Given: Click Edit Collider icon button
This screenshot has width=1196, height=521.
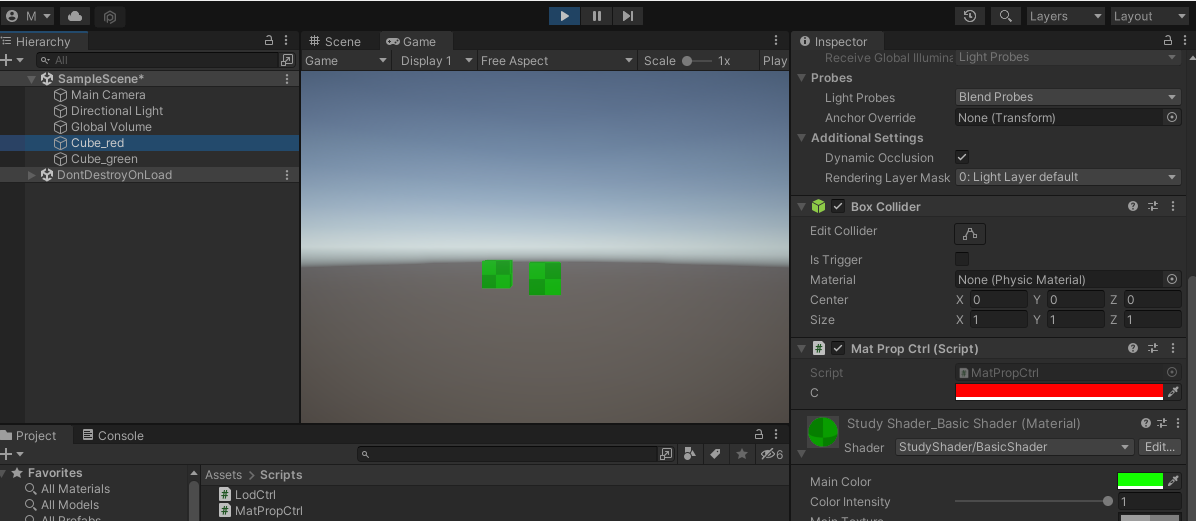Looking at the screenshot, I should pos(969,234).
